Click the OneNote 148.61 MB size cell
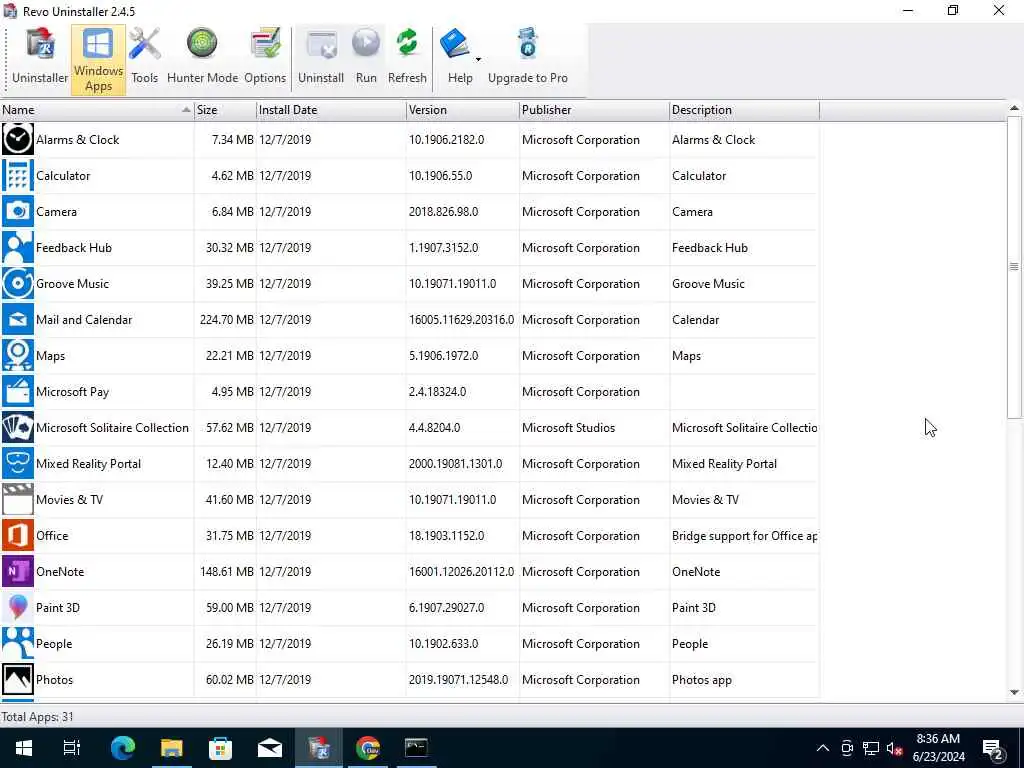Screen dimensions: 1024x768 coord(227,572)
